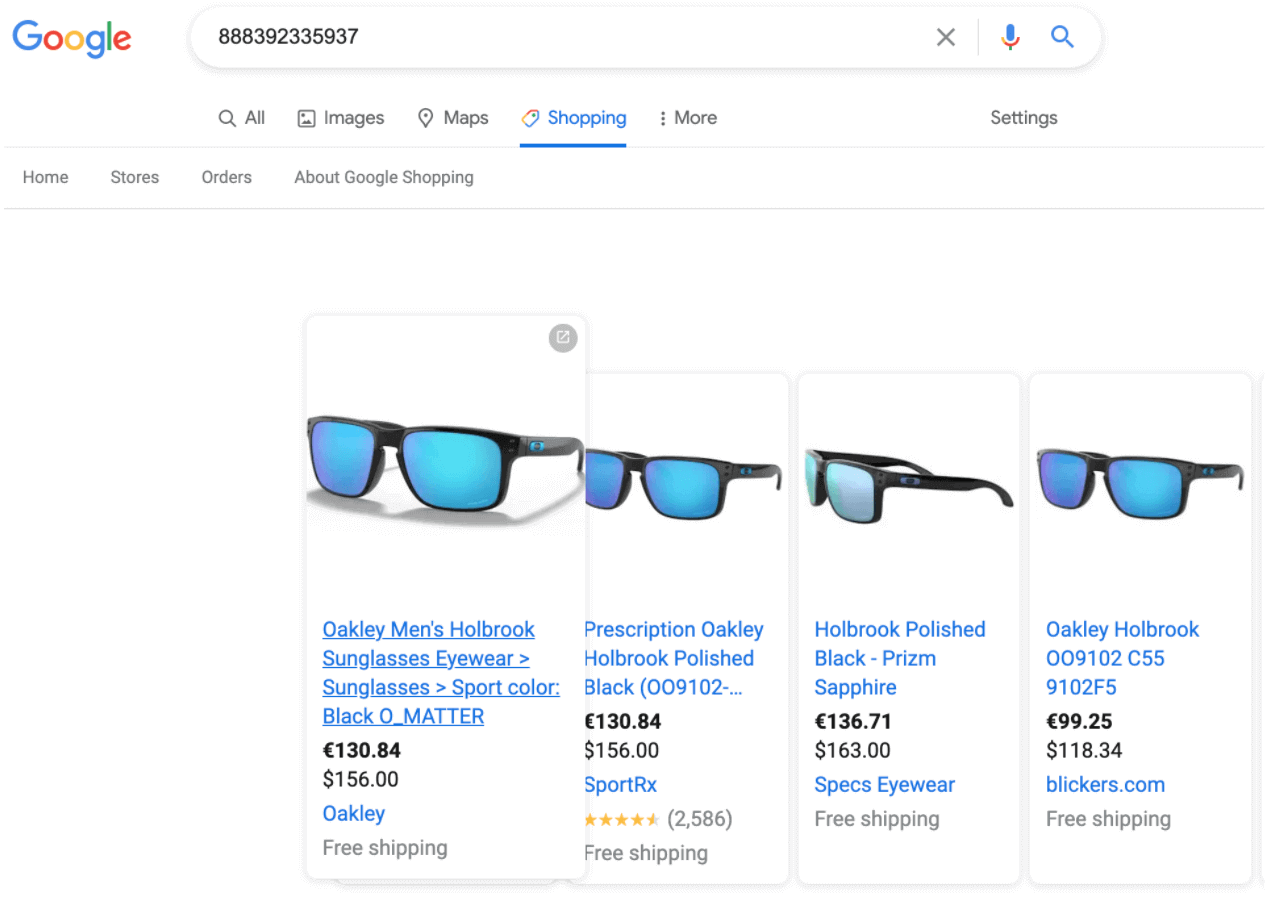Open SportRx reviews via the star rating
1268x900 pixels.
point(620,818)
